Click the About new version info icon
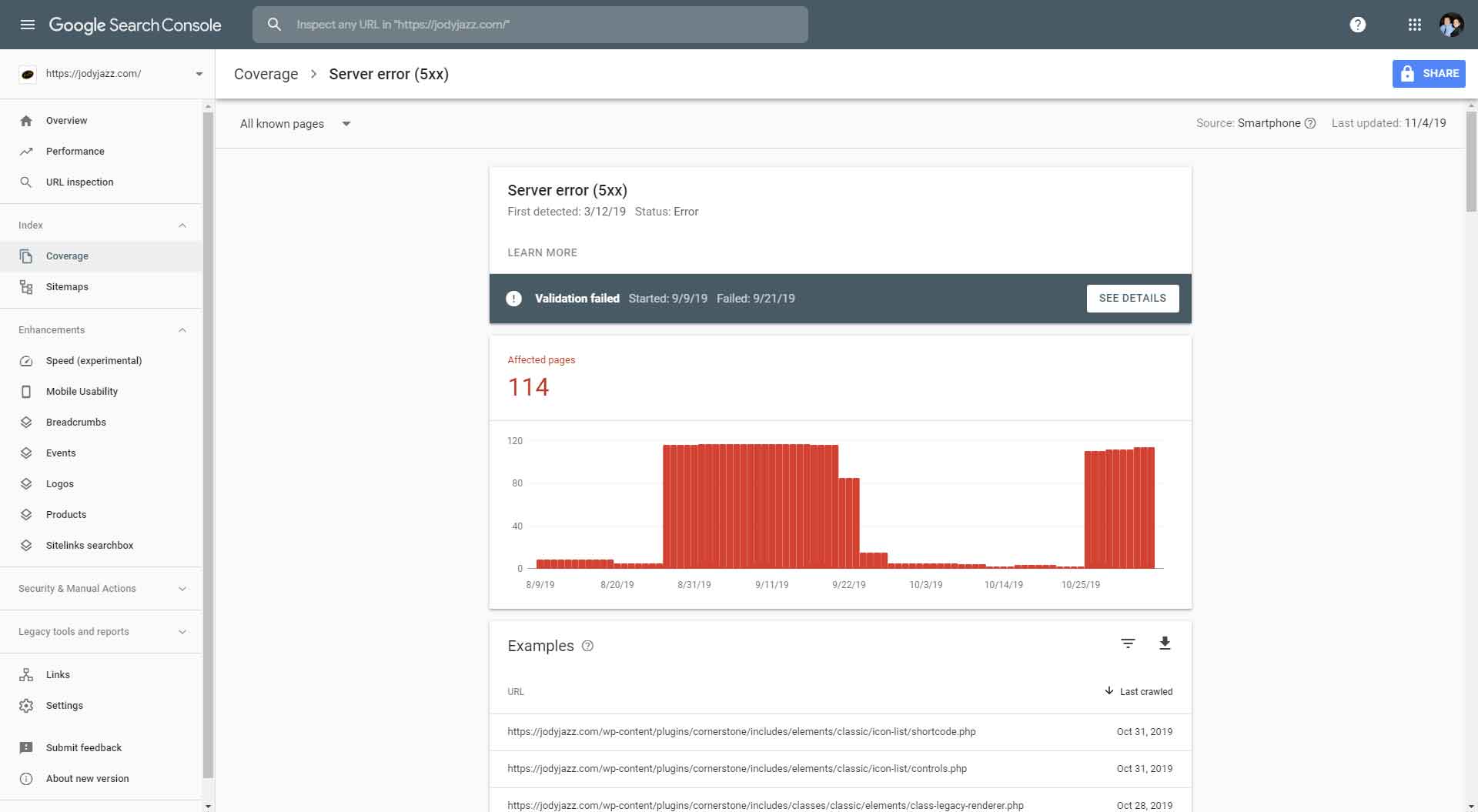This screenshot has width=1478, height=812. point(26,779)
